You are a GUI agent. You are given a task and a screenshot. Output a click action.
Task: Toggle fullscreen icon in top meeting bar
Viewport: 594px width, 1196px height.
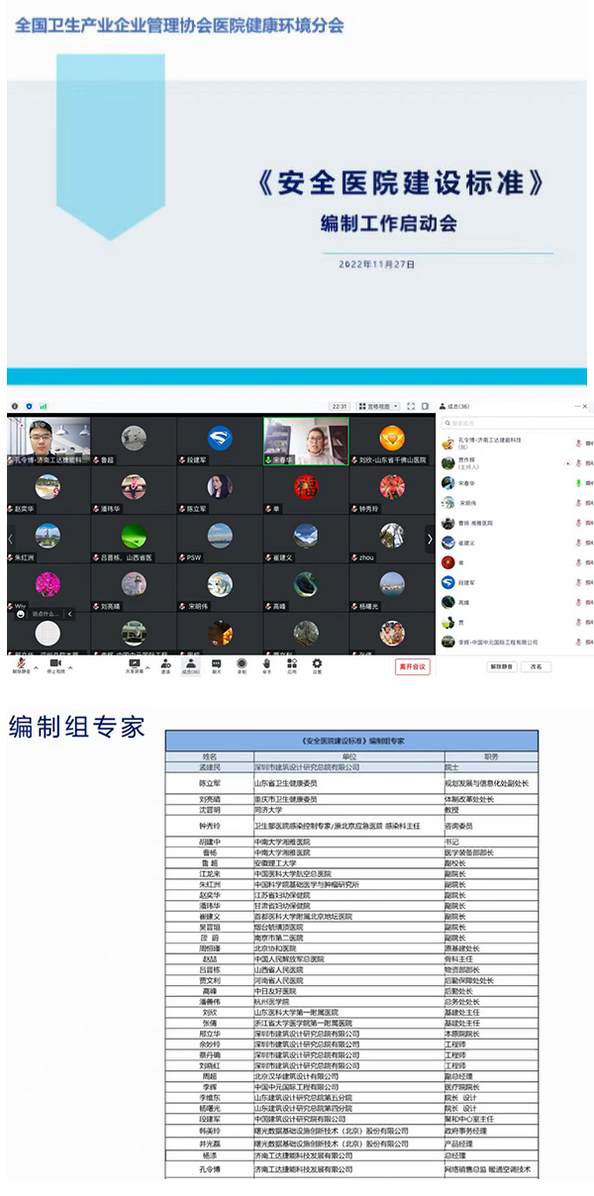(411, 407)
